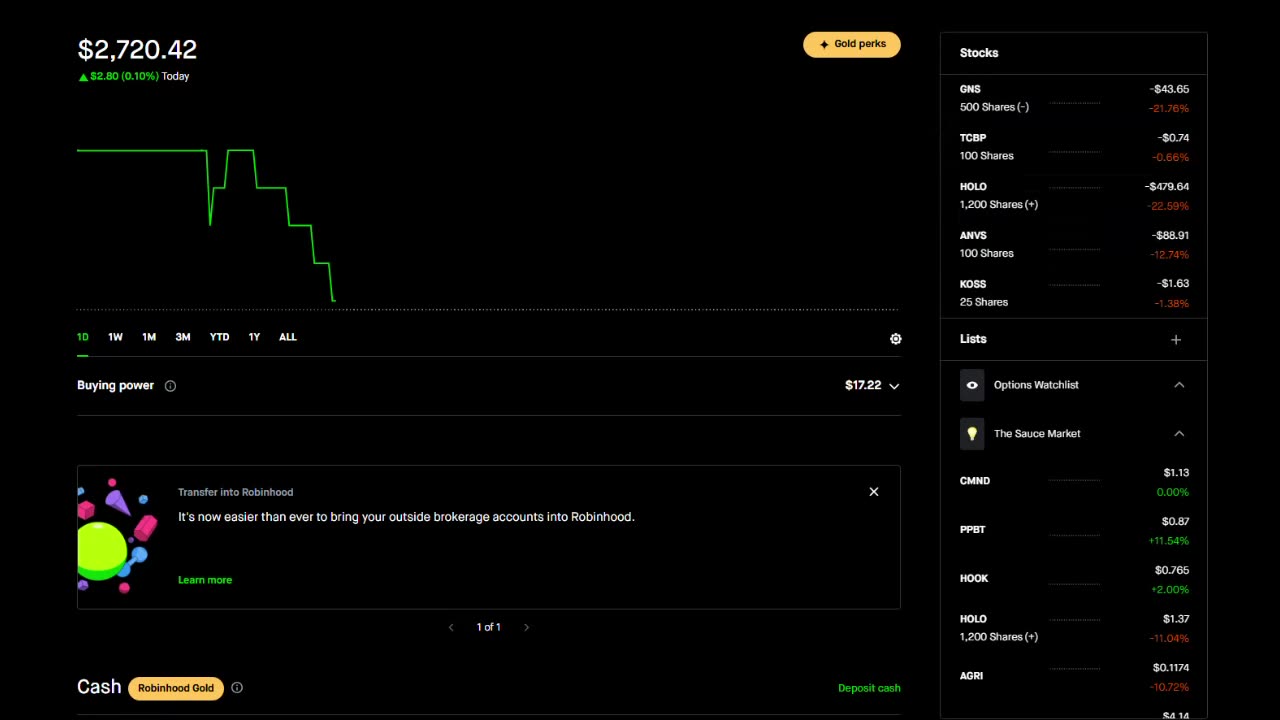Image resolution: width=1280 pixels, height=720 pixels.
Task: Click Lists section header
Action: click(x=973, y=339)
